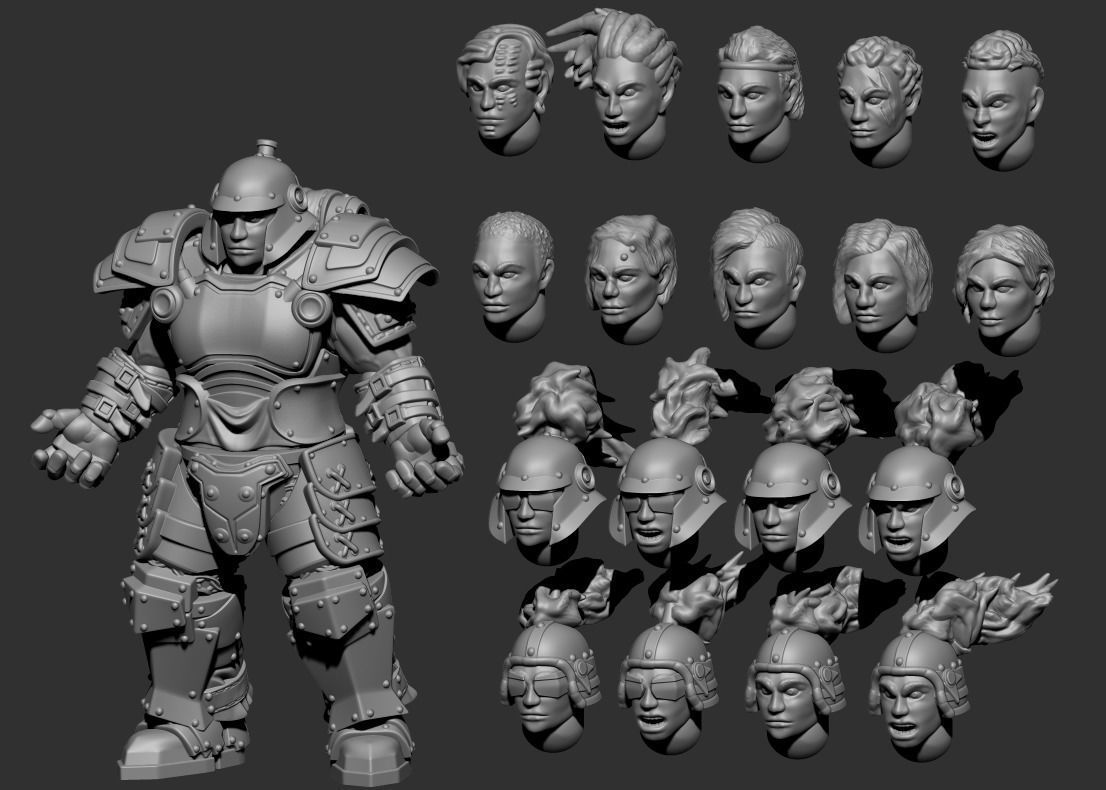1106x790 pixels.
Task: Select the head with short tucked bob hair
Action: coord(1004,289)
